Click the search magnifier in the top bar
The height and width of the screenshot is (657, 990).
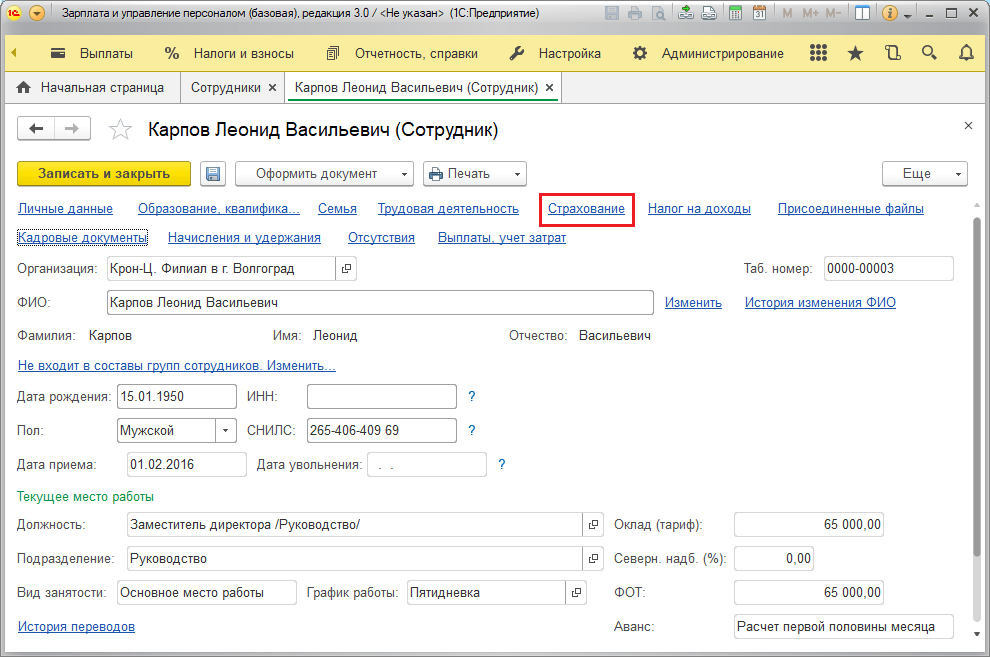pyautogui.click(x=929, y=53)
